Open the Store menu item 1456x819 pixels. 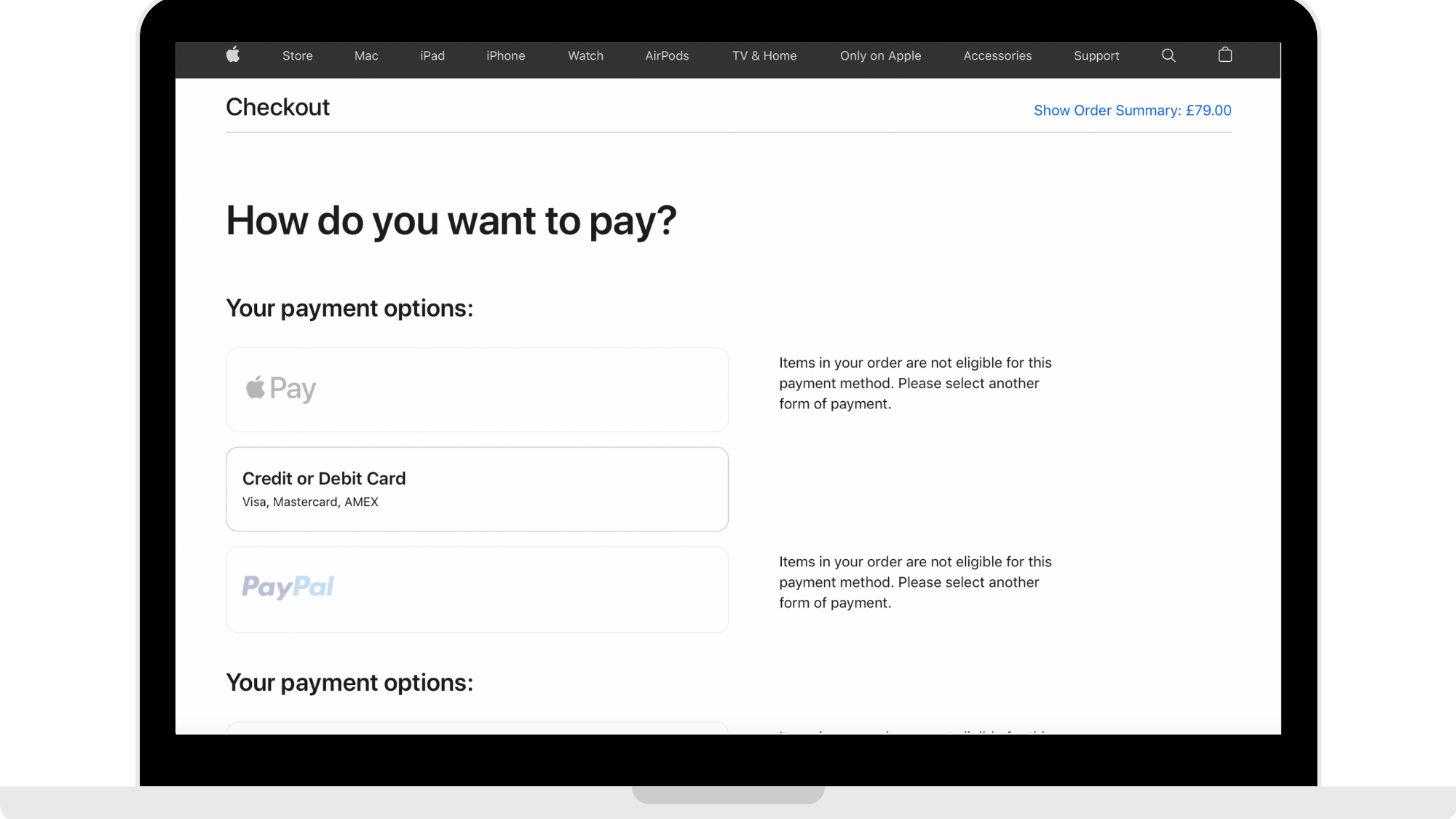click(297, 56)
